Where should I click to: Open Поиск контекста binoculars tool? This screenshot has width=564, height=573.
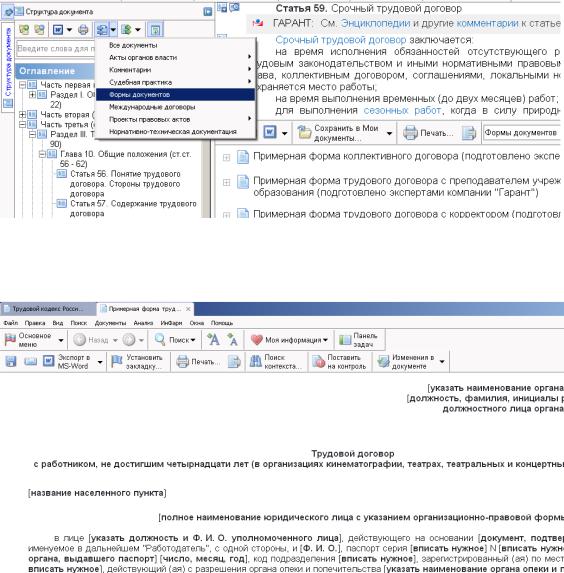coord(275,361)
